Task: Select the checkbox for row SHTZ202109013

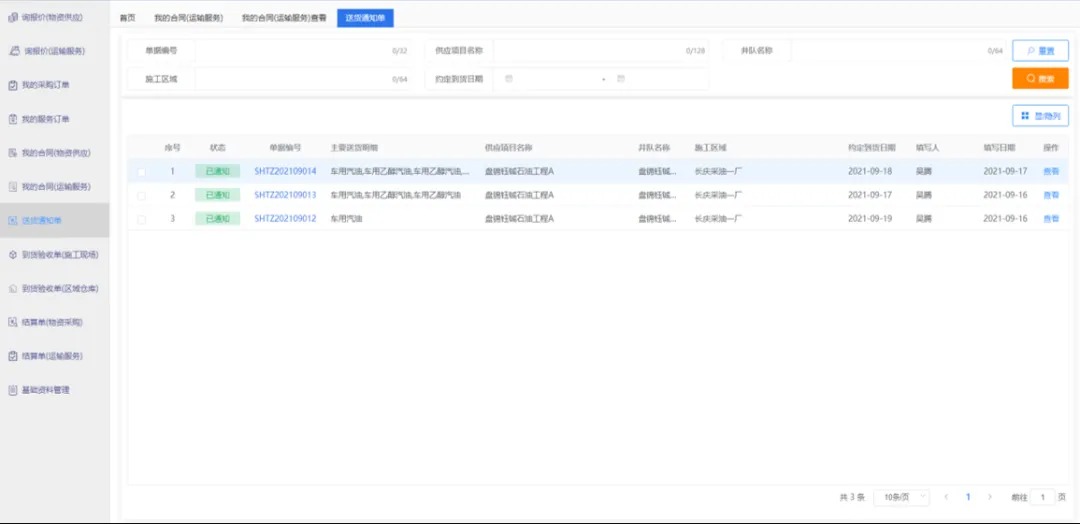Action: click(141, 196)
